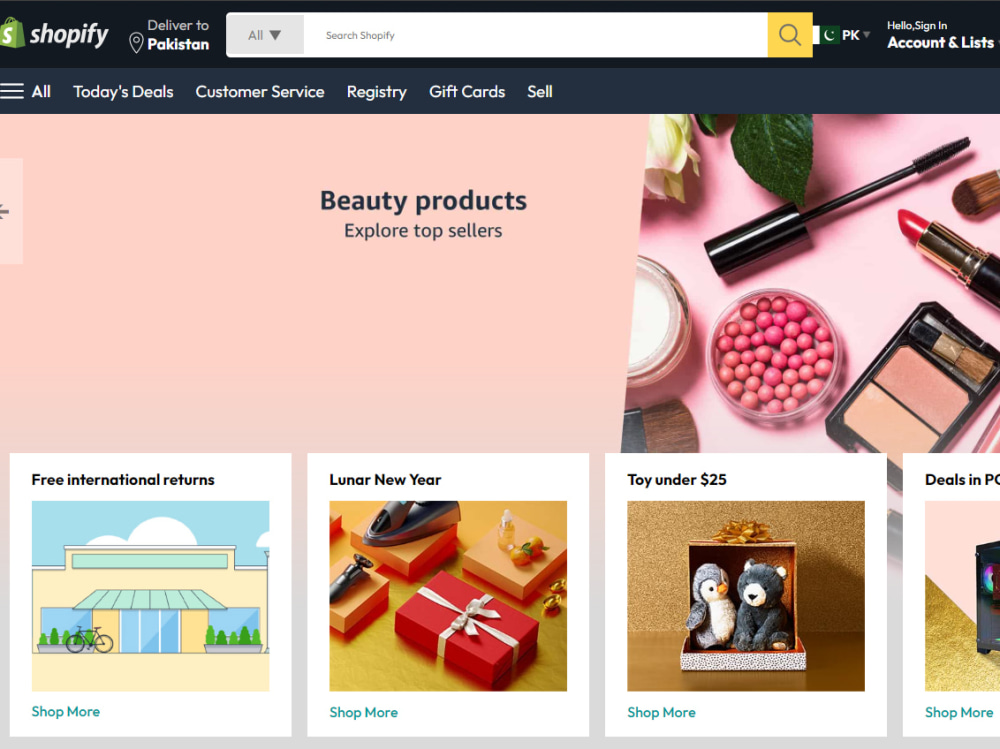
Task: Click the Toy under $25 title
Action: click(x=677, y=480)
